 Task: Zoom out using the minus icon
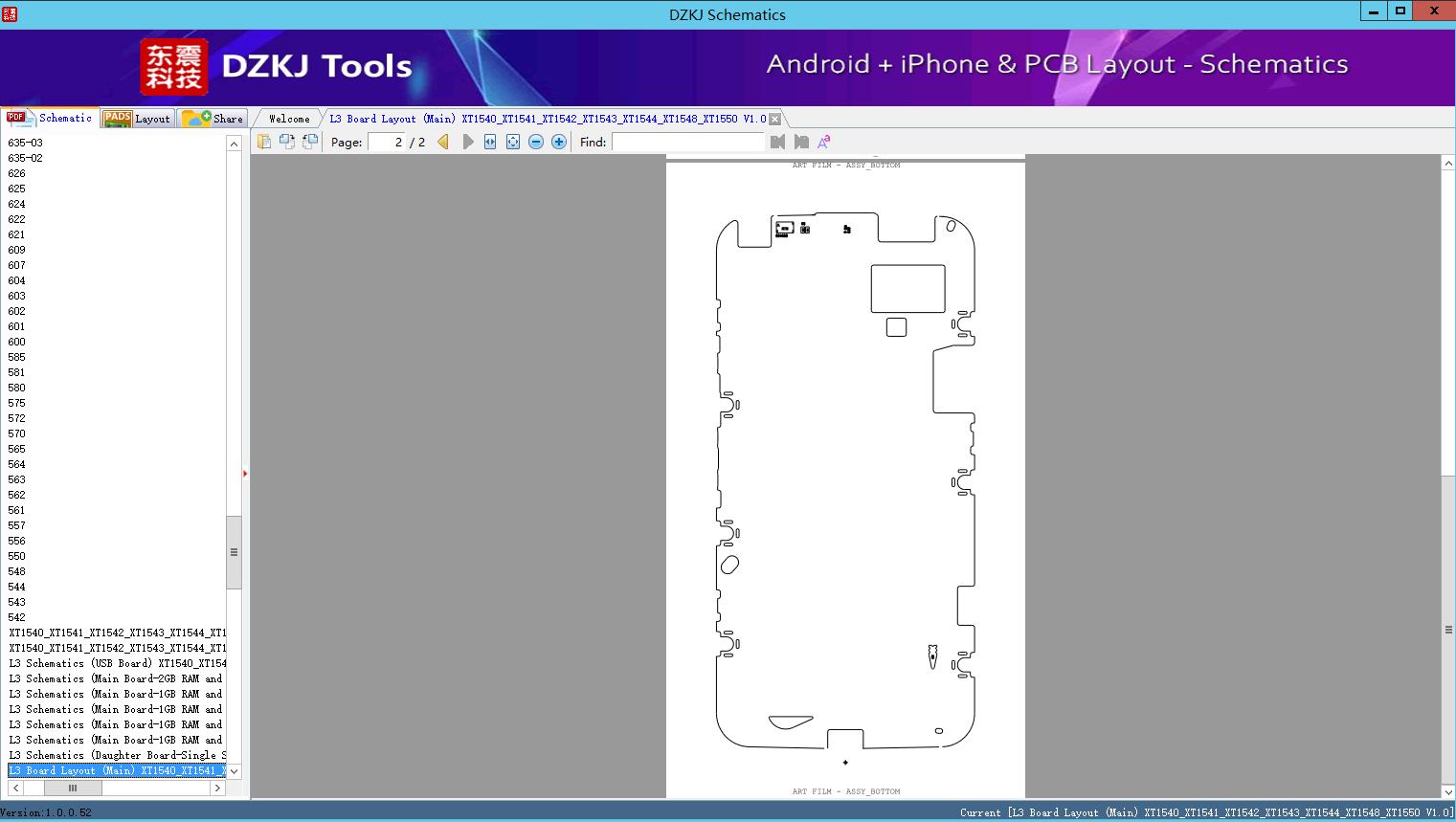535,141
